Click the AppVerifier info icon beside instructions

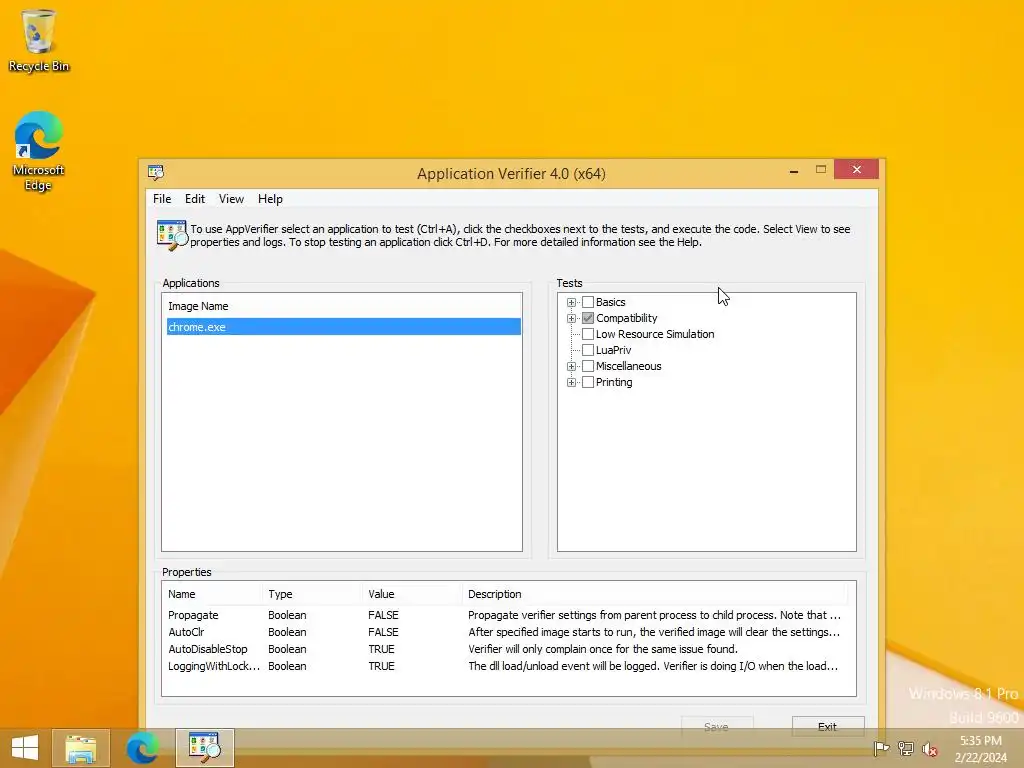click(x=172, y=235)
